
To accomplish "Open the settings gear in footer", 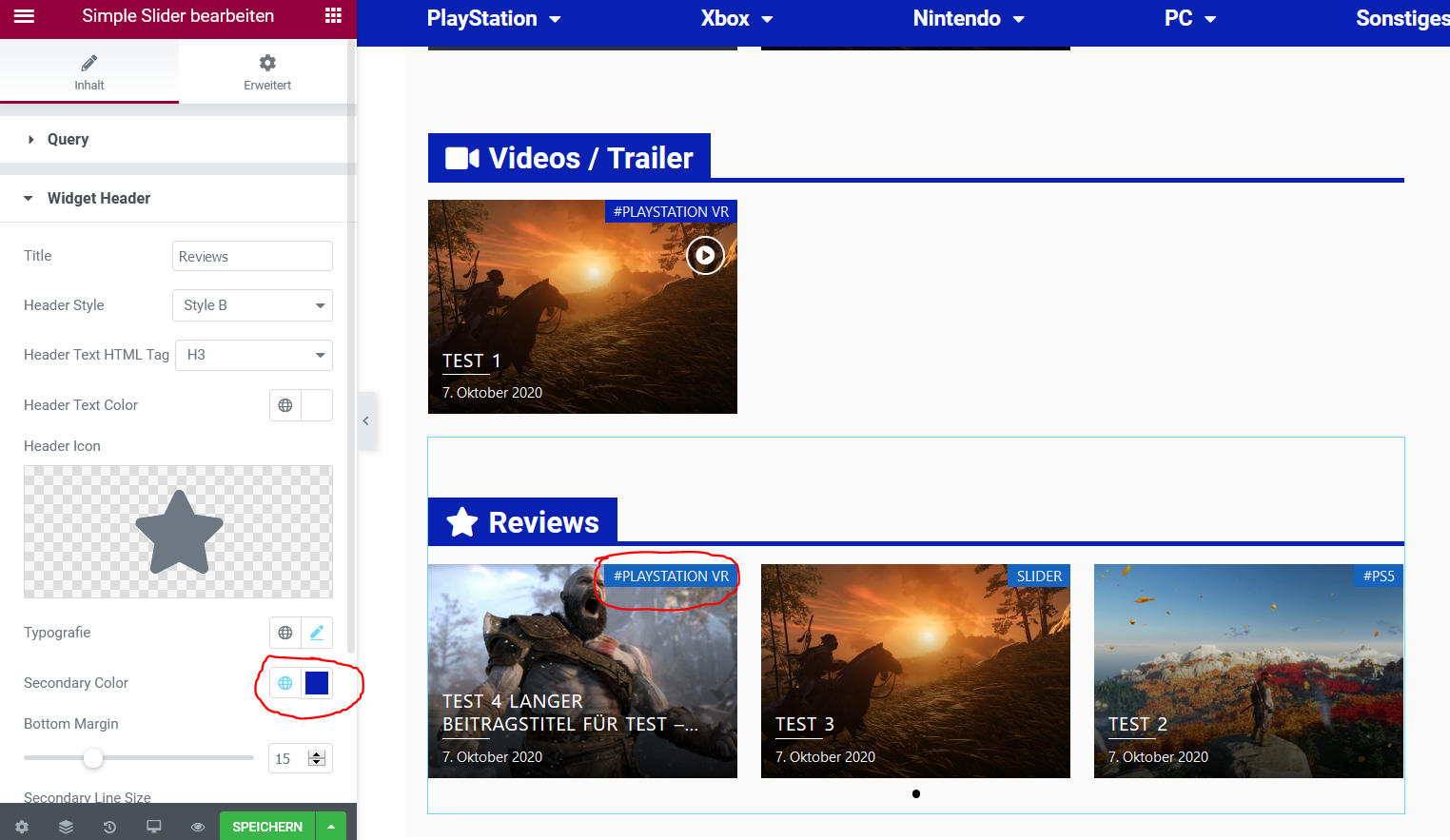I will click(x=22, y=827).
